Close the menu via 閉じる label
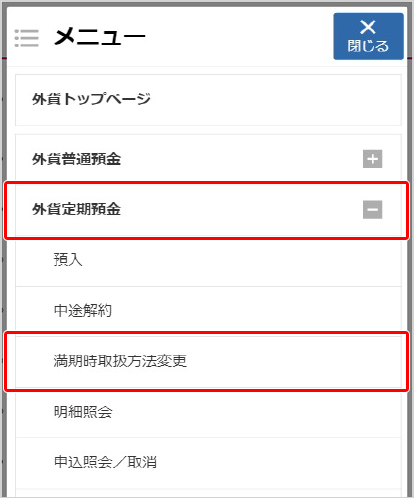 click(368, 46)
